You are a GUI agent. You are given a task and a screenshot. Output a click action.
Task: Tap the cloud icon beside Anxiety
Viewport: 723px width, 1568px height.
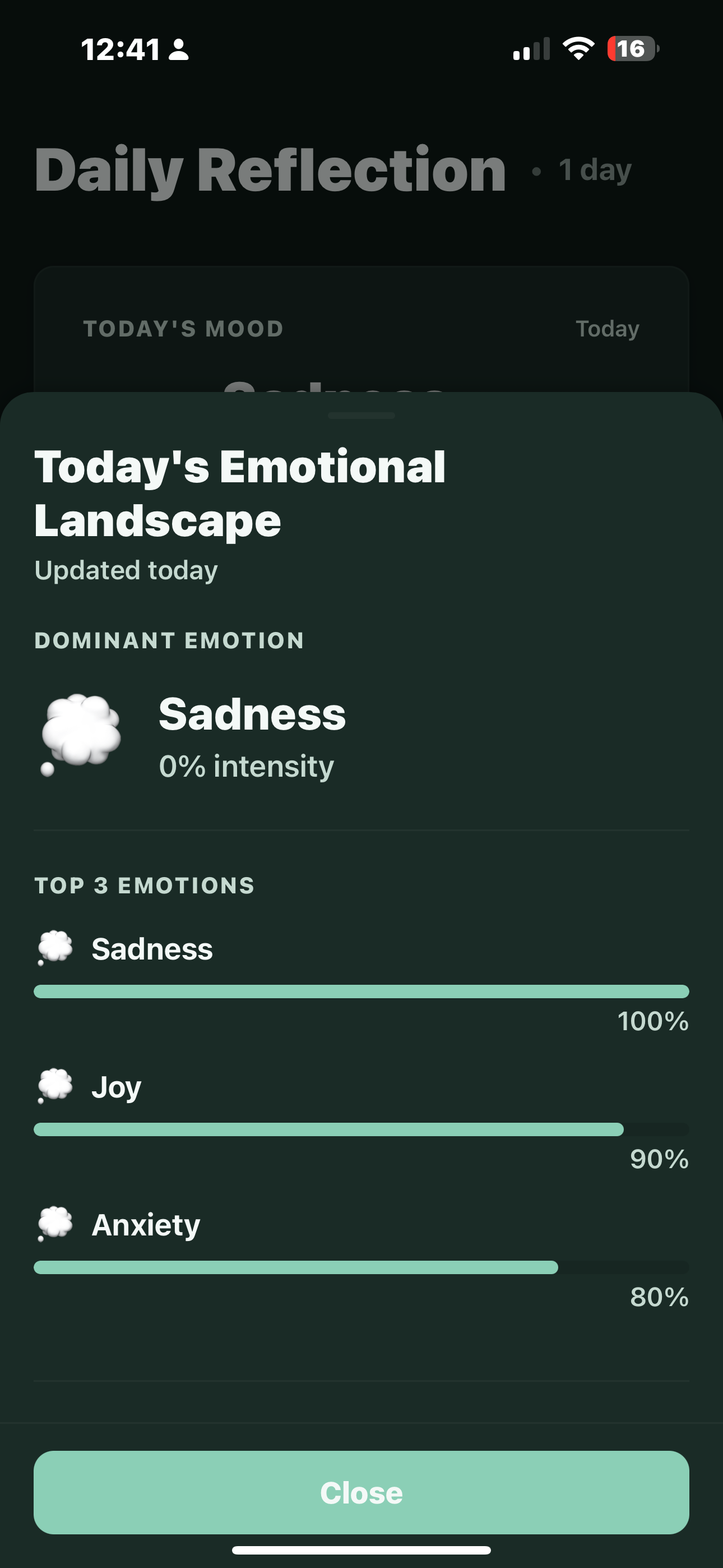[55, 1224]
